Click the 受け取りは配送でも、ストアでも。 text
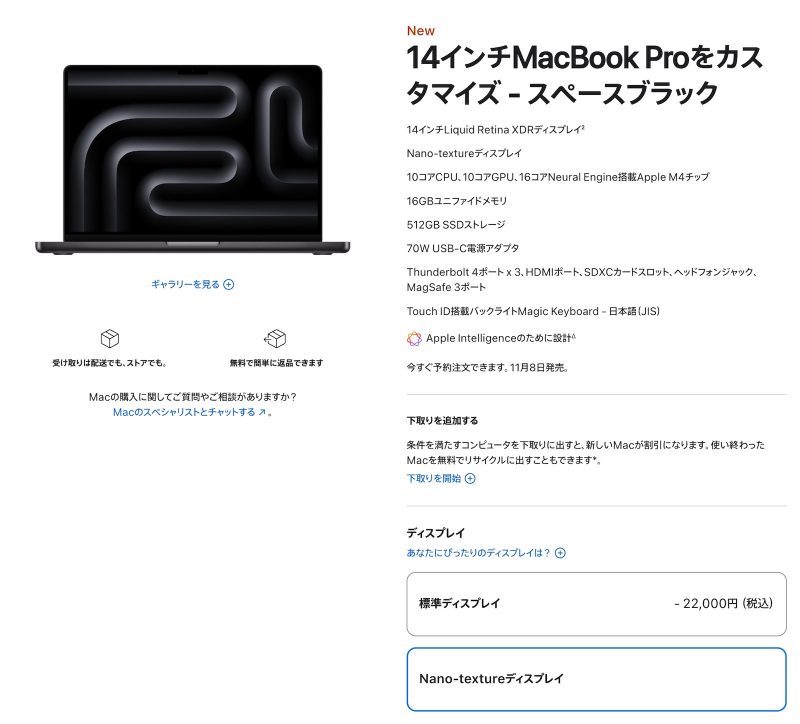 110,363
